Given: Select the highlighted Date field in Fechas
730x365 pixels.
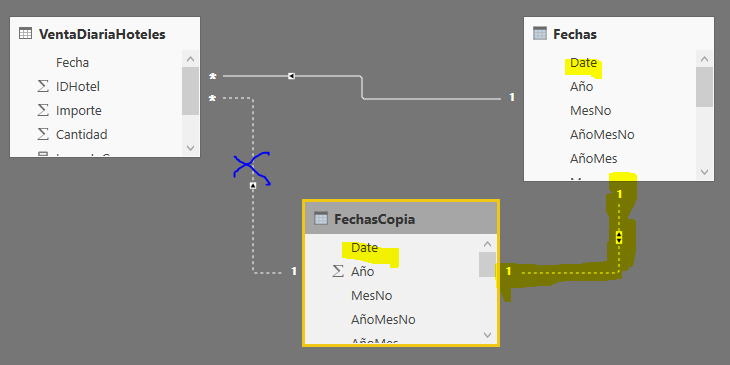Looking at the screenshot, I should coord(583,62).
